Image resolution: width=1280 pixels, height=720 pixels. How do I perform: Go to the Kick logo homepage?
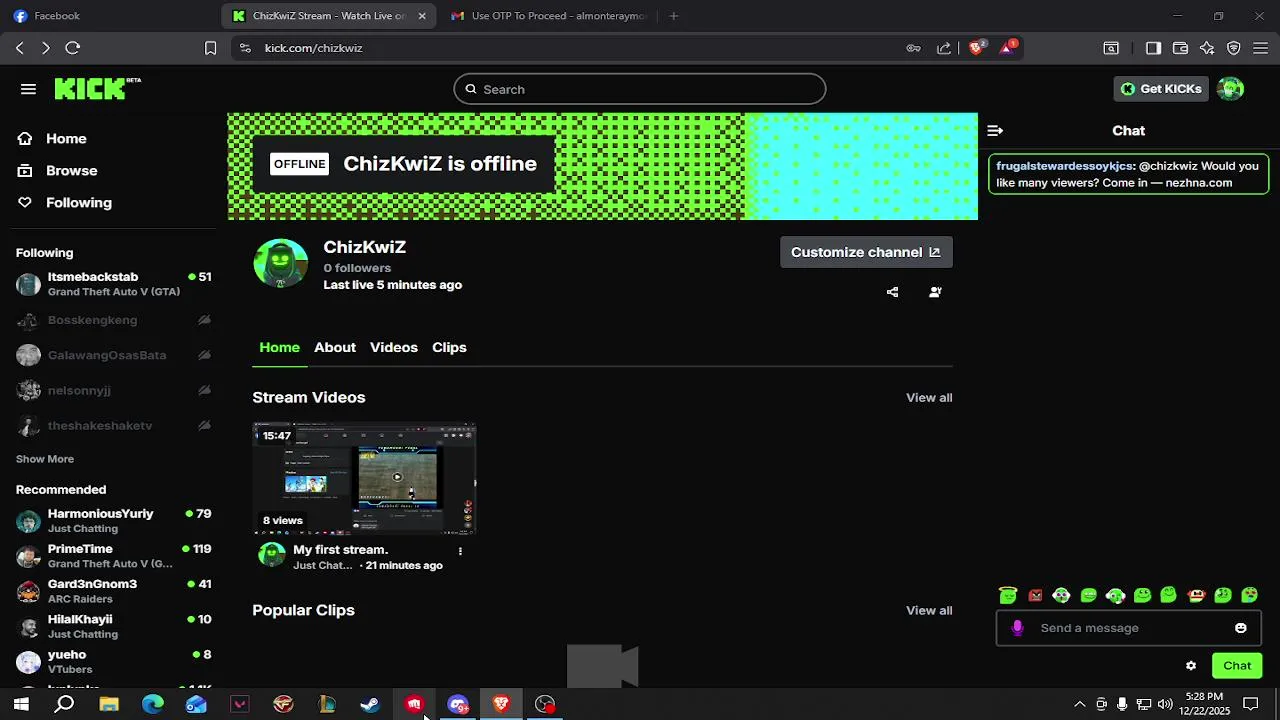point(97,89)
